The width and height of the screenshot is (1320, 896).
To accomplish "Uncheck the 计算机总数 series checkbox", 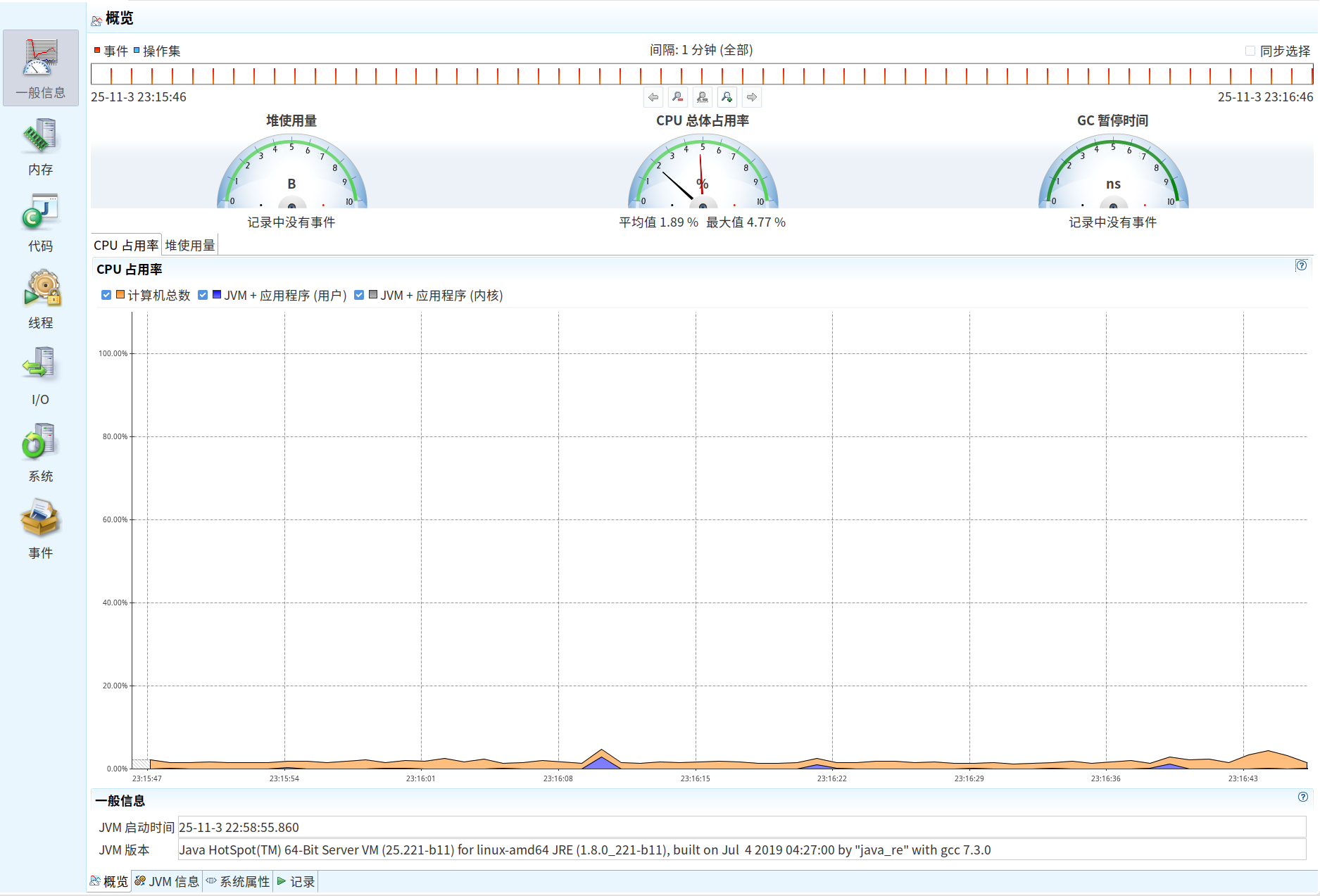I will click(x=106, y=295).
